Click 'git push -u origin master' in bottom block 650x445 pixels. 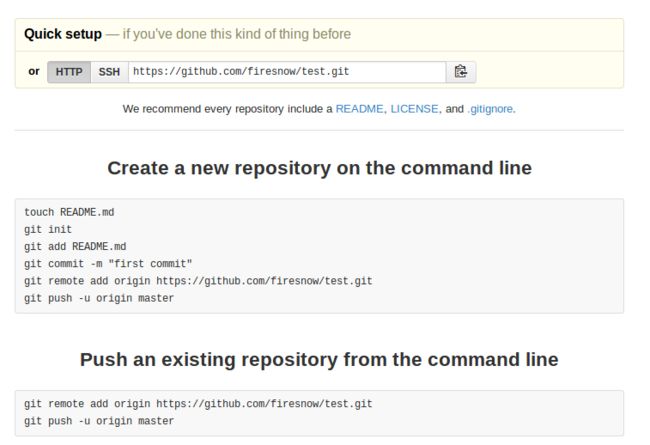point(99,421)
